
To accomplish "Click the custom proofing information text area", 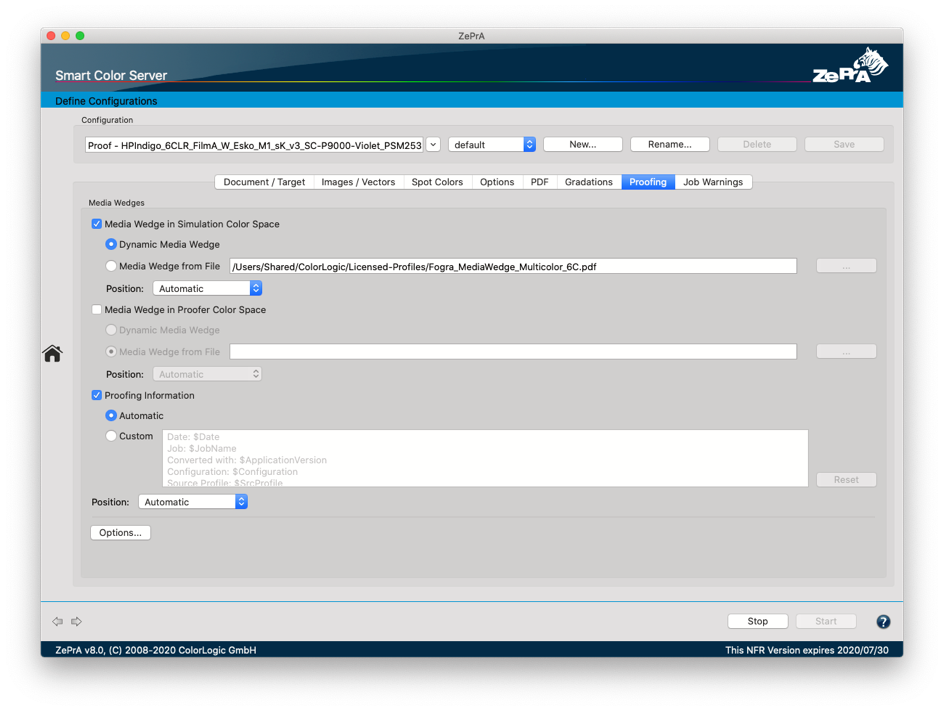I will click(485, 458).
